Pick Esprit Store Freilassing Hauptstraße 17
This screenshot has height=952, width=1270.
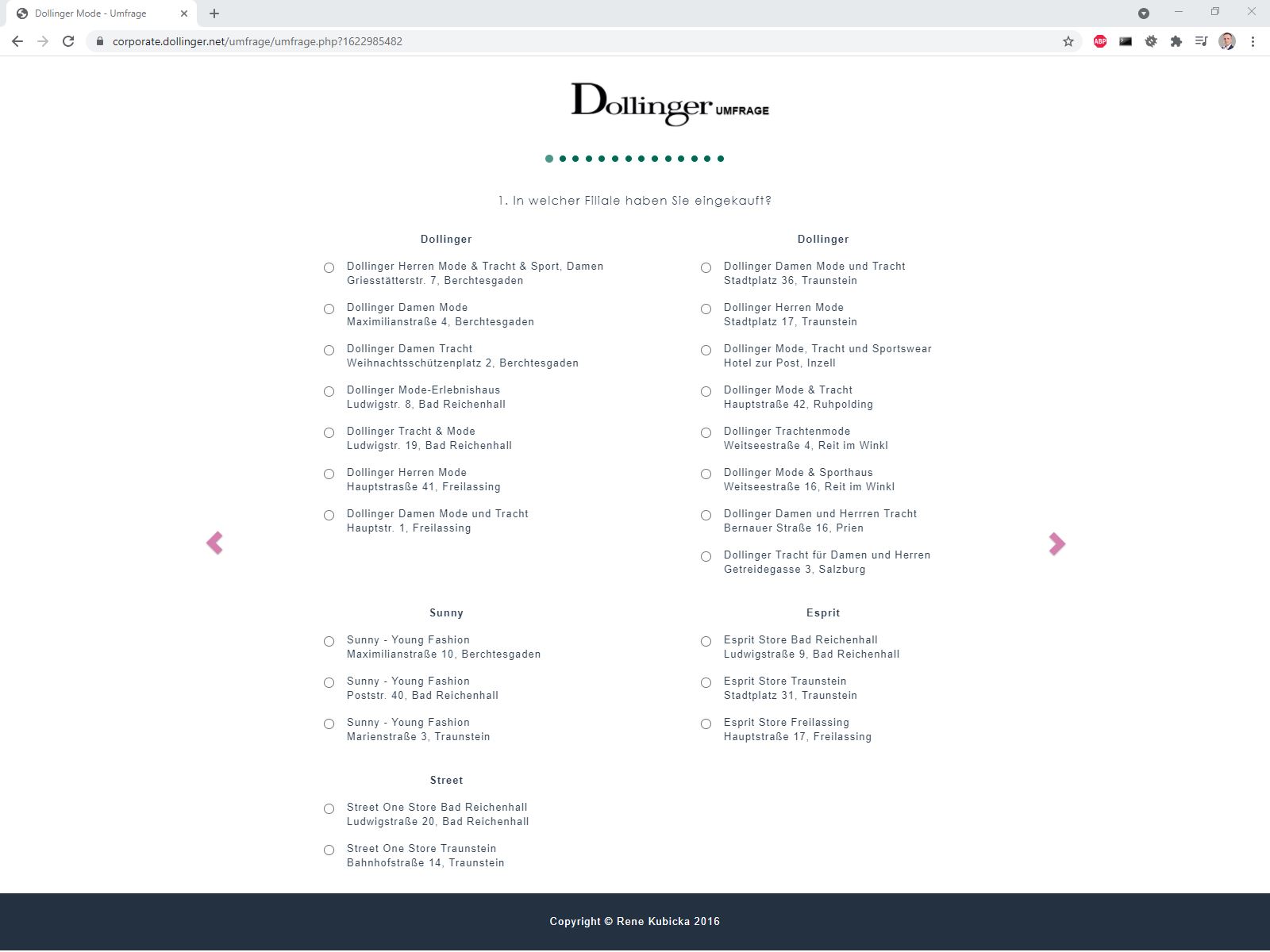(706, 724)
